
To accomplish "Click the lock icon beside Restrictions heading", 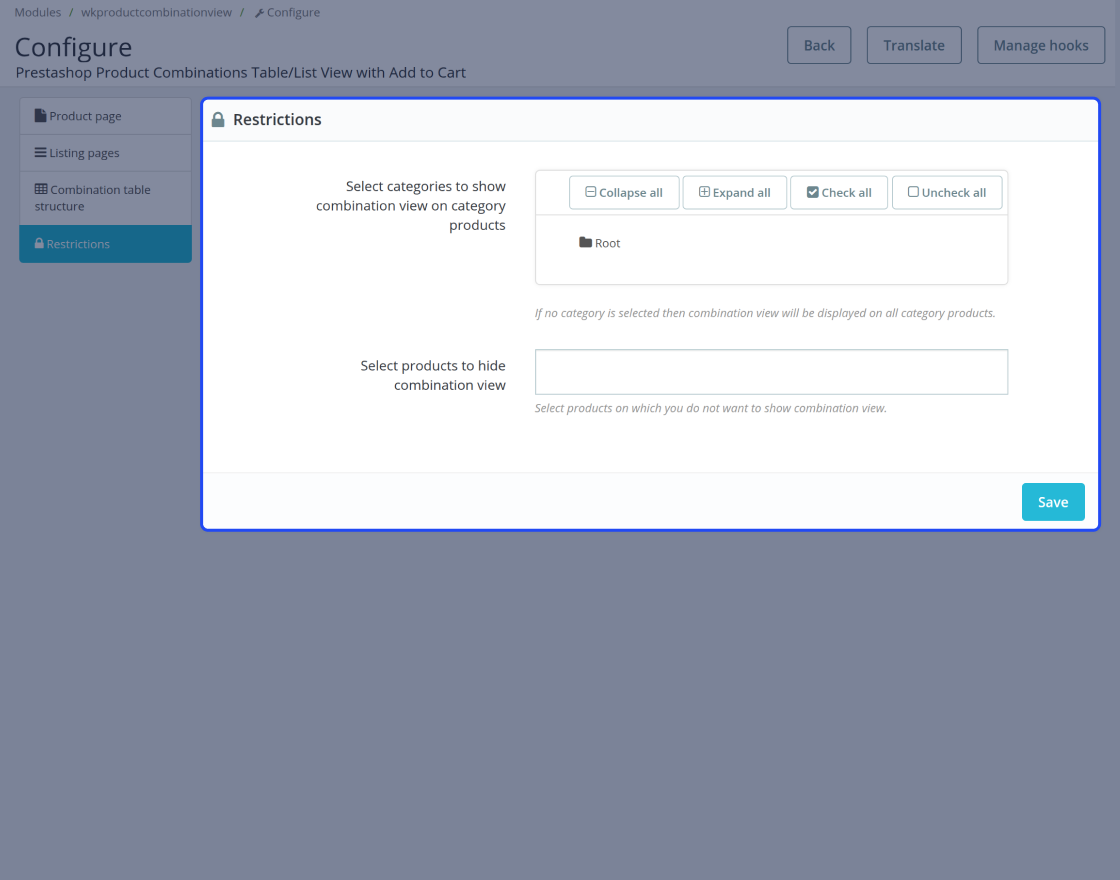I will tap(218, 120).
